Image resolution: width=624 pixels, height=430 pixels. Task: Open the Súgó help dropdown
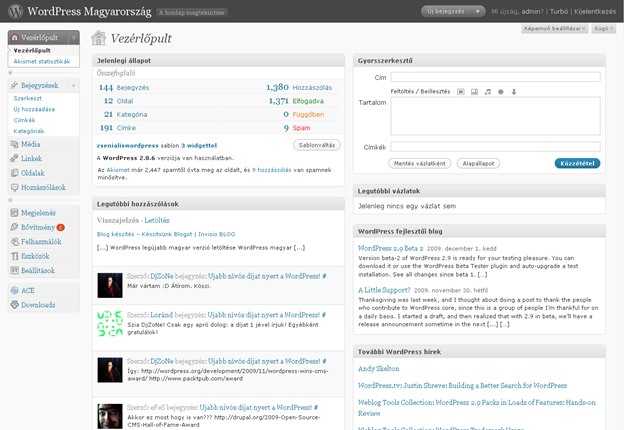[x=603, y=29]
